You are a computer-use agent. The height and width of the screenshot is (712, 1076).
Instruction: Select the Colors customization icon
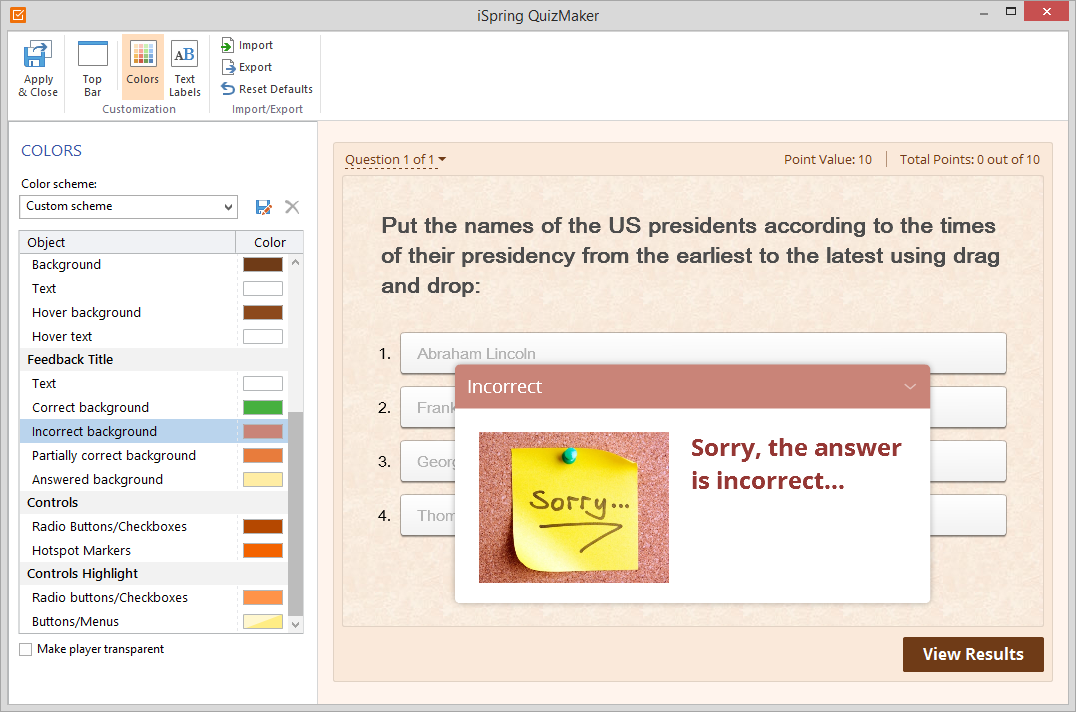click(x=143, y=55)
